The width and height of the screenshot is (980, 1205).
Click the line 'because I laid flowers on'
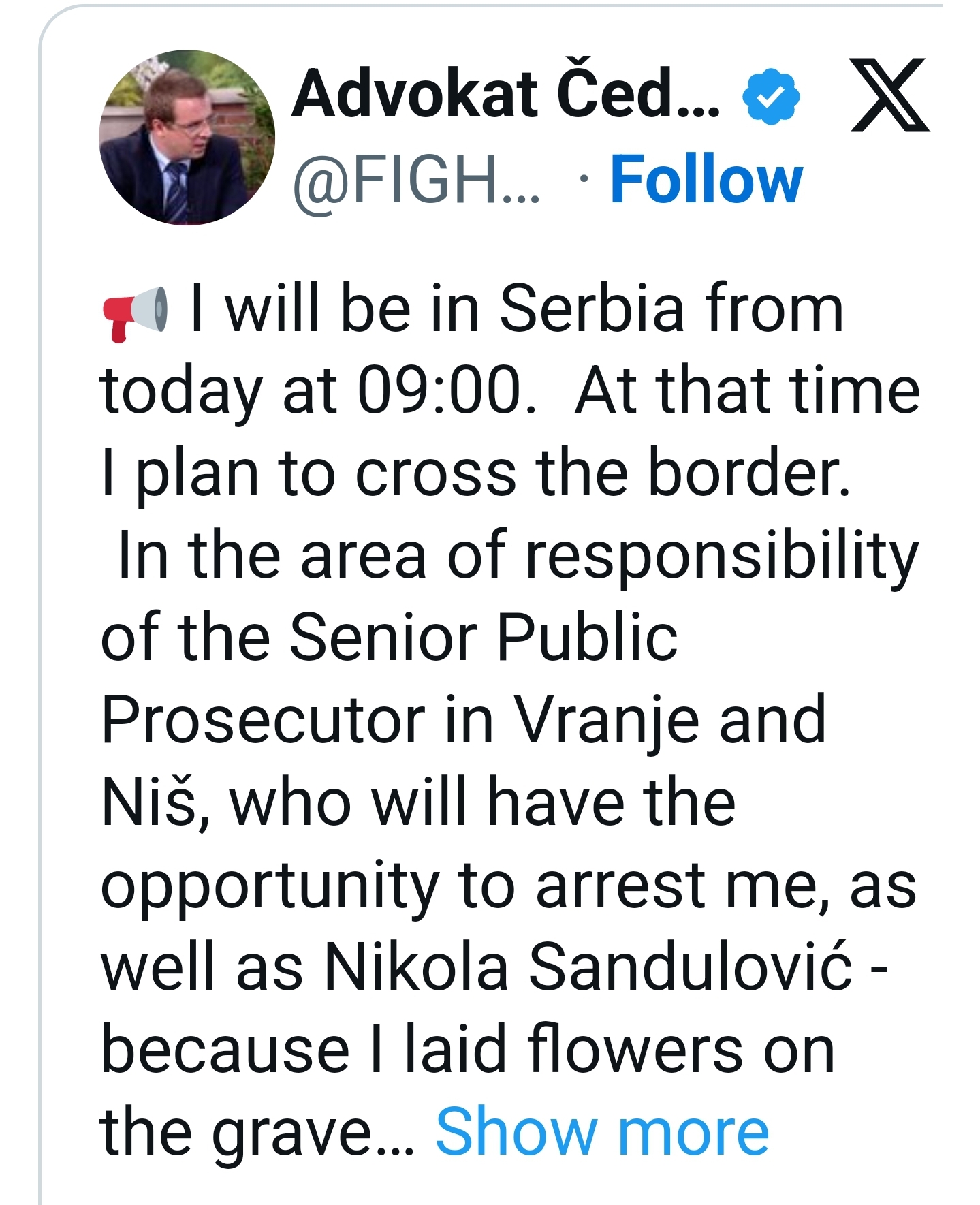[x=468, y=1049]
